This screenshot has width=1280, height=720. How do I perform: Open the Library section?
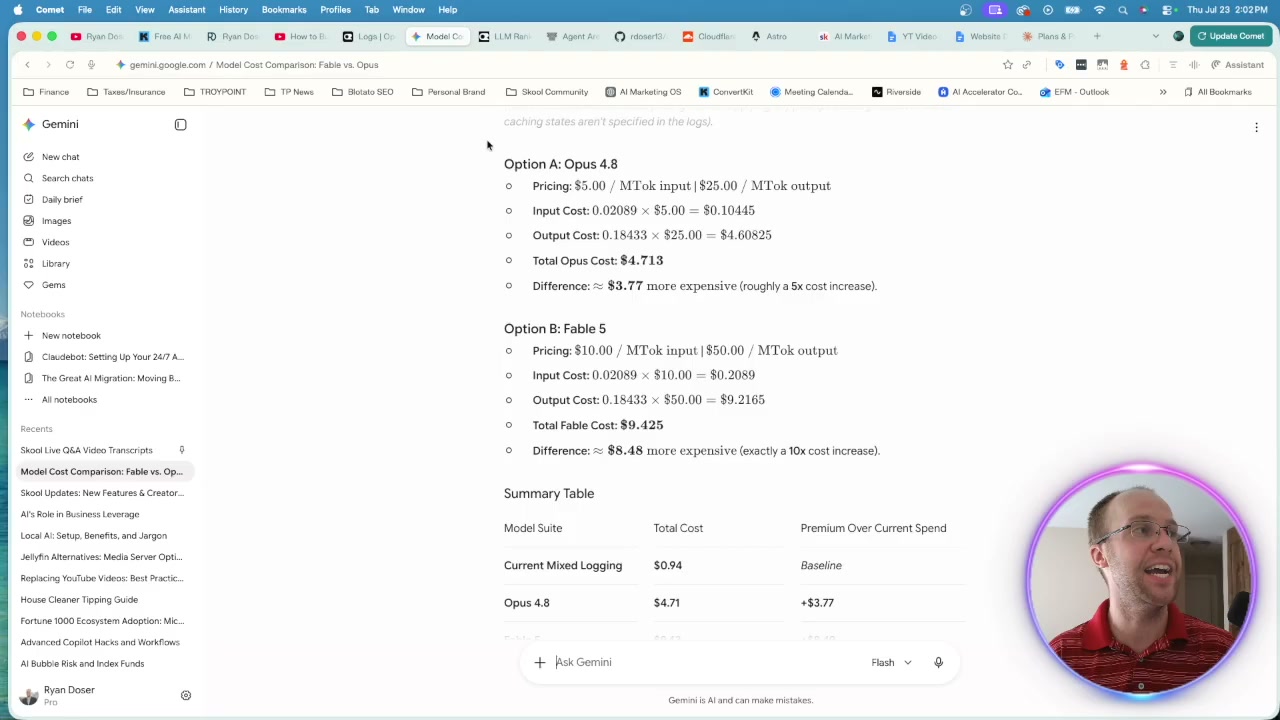click(55, 264)
